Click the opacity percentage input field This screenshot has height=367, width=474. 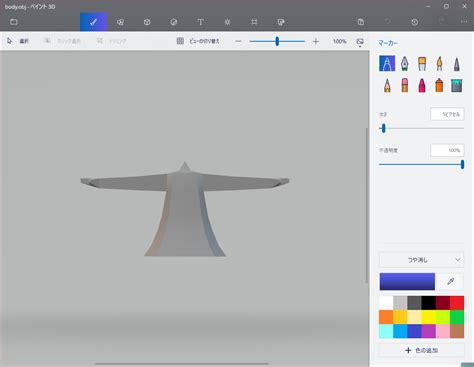(447, 150)
